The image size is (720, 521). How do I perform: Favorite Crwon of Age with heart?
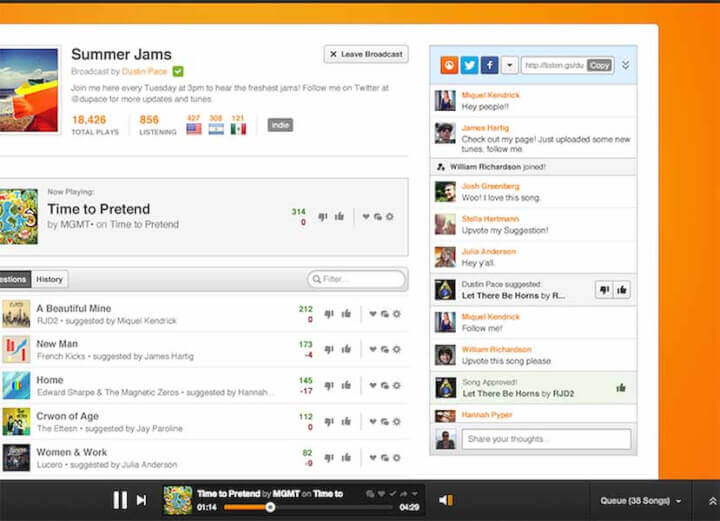pos(373,421)
